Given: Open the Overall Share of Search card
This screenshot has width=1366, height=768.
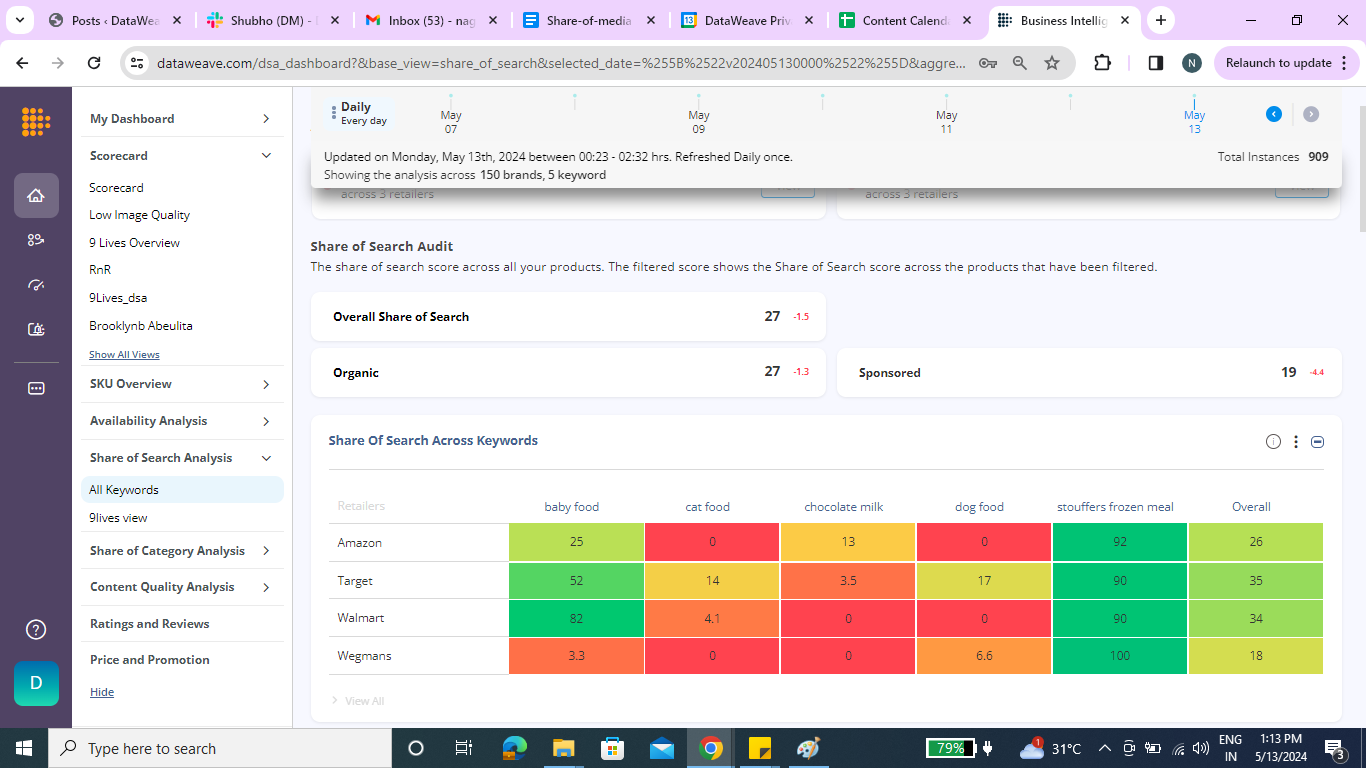Looking at the screenshot, I should click(x=568, y=316).
